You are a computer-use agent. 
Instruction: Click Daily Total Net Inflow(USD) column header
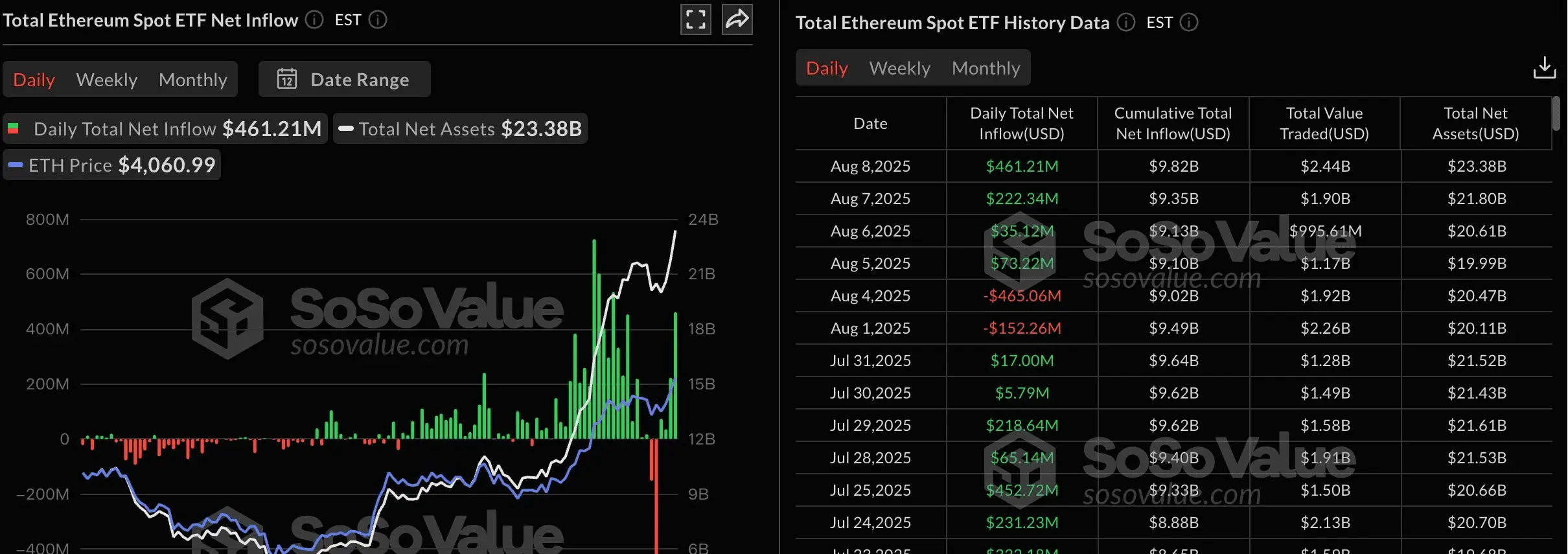tap(1022, 123)
